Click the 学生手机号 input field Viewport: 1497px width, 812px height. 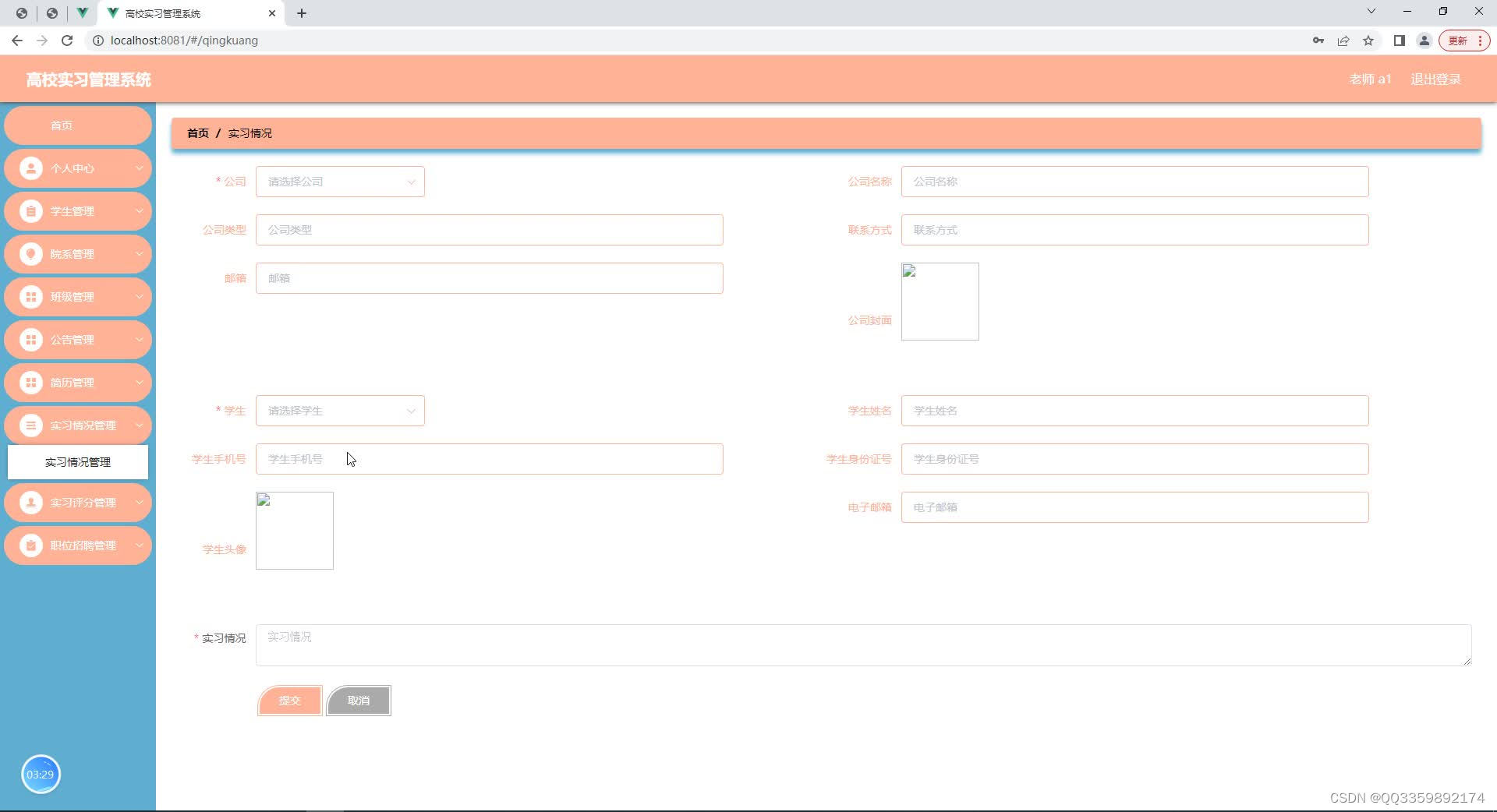click(489, 459)
